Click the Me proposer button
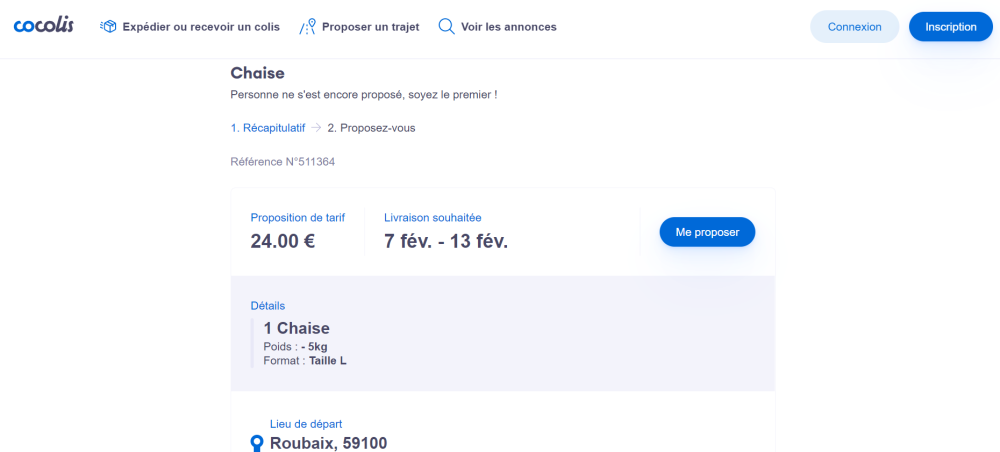This screenshot has height=452, width=1000. pyautogui.click(x=707, y=232)
